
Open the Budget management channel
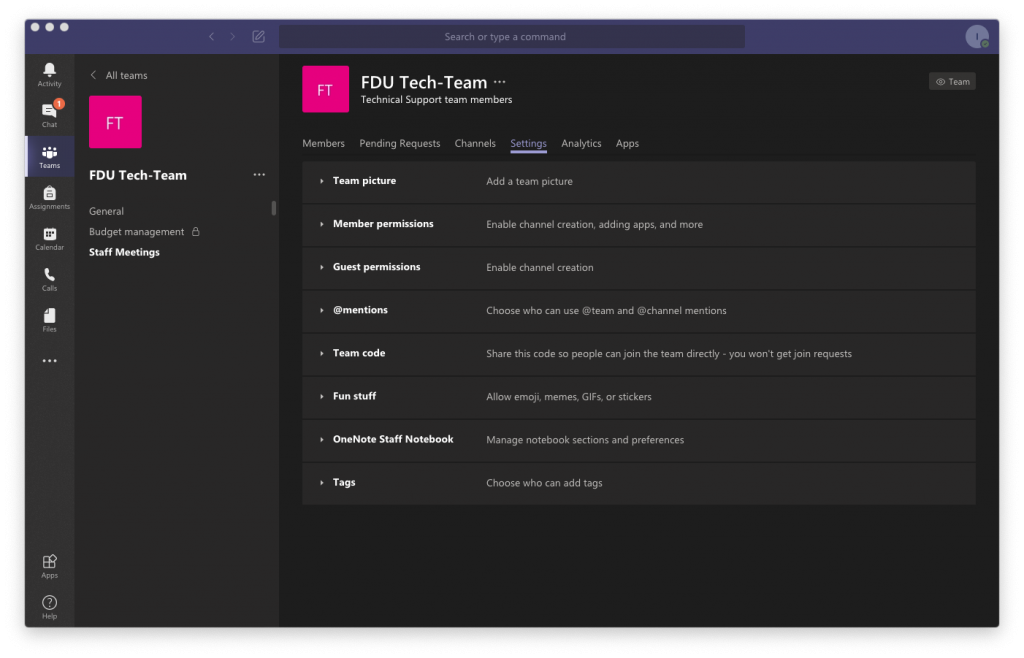click(x=136, y=232)
